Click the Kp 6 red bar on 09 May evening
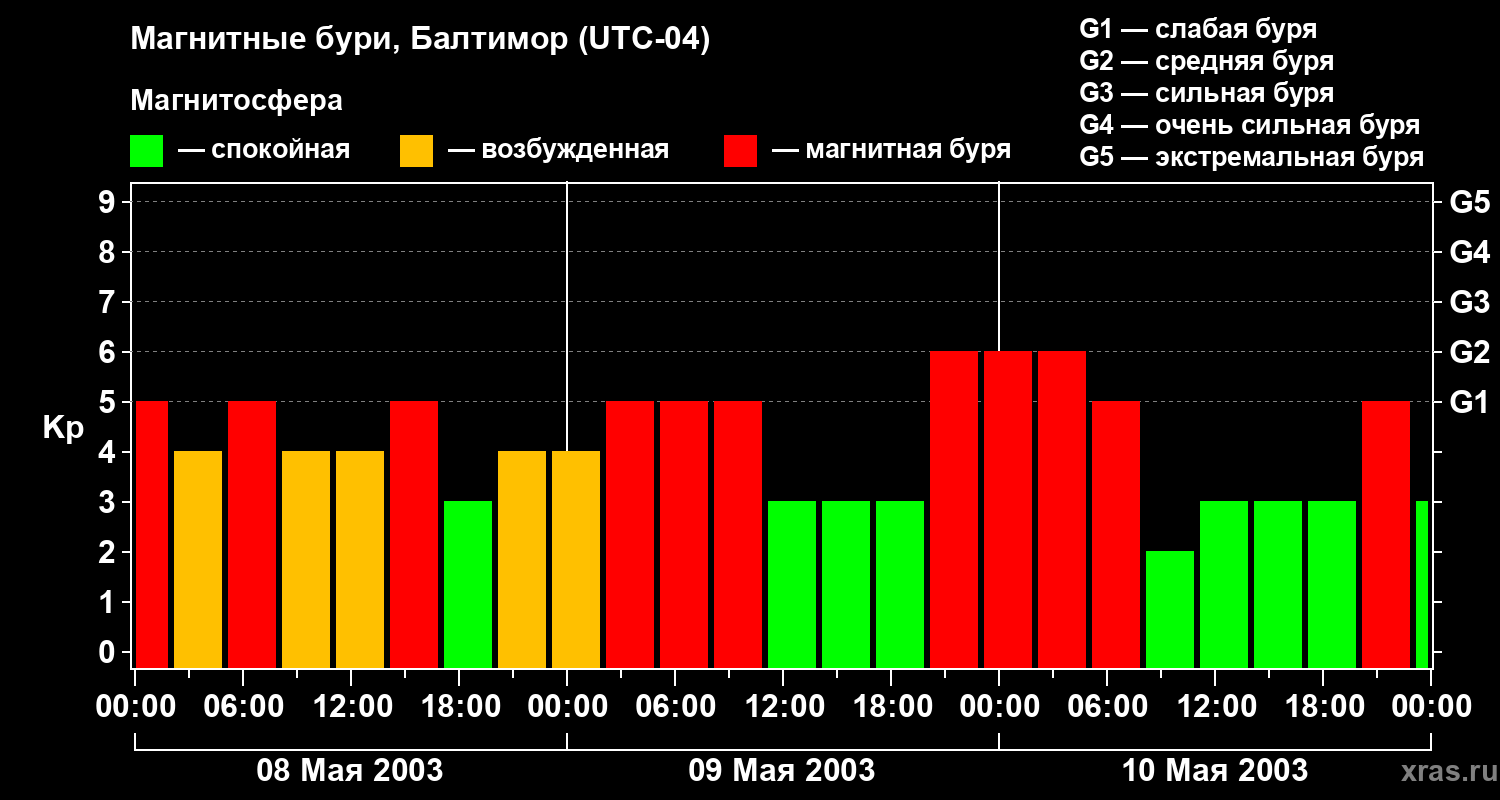This screenshot has height=800, width=1500. click(x=954, y=510)
